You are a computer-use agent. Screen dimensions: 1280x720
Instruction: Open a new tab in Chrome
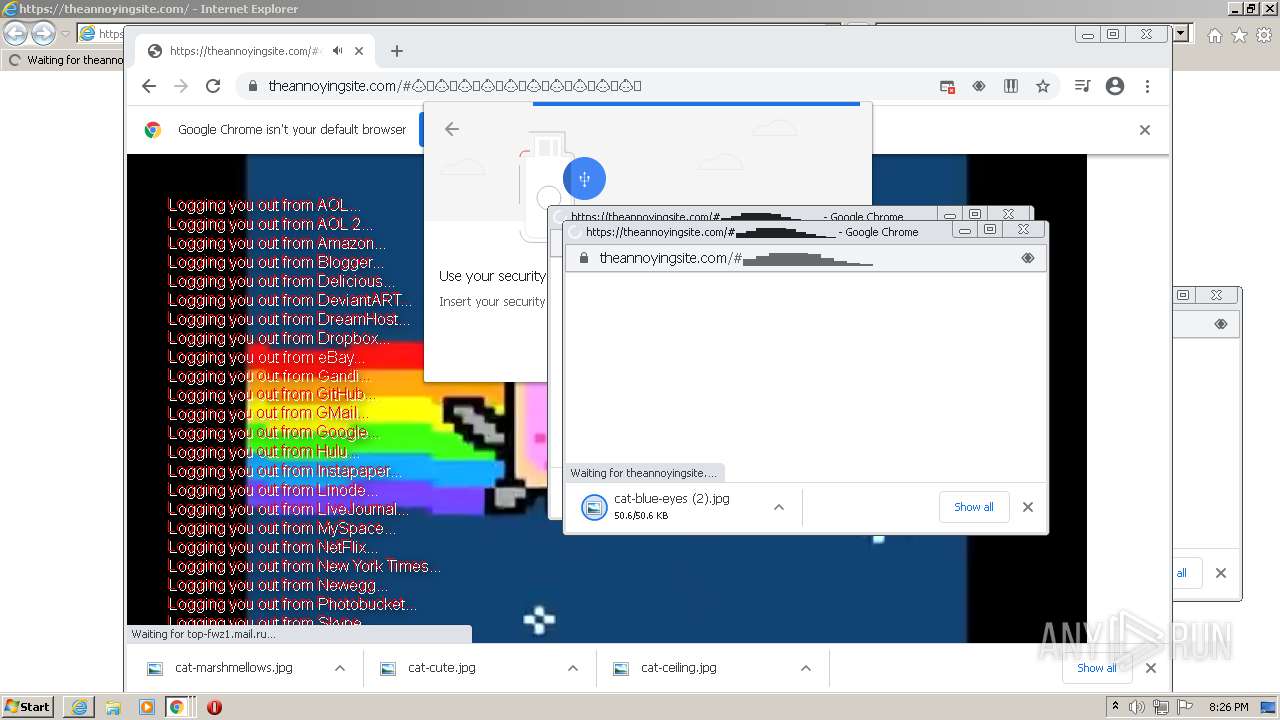[x=397, y=51]
